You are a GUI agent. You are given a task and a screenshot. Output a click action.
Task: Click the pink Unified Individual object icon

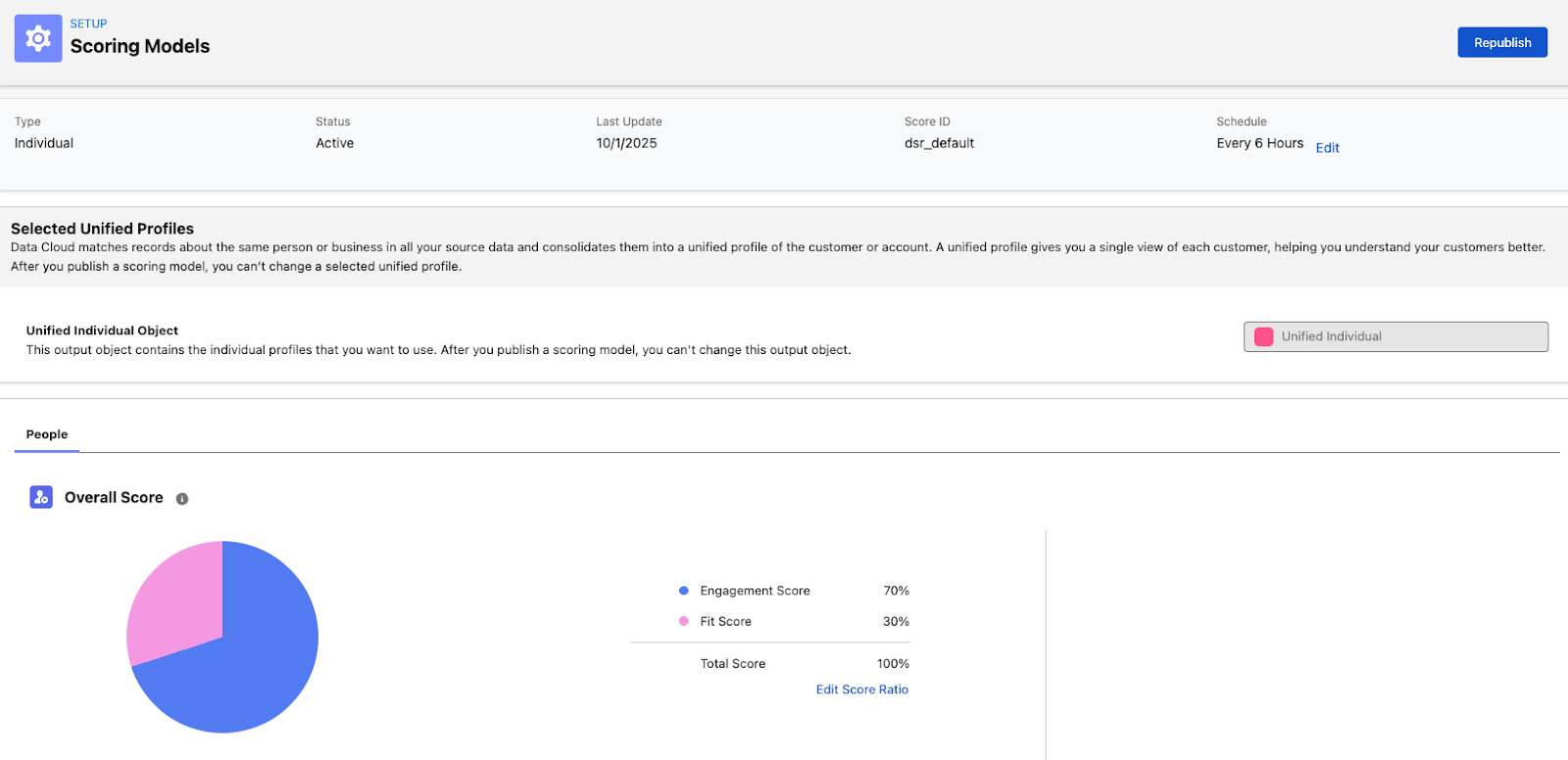click(1264, 336)
